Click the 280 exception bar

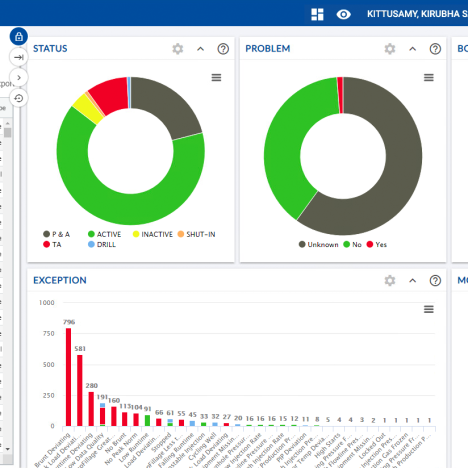91,409
